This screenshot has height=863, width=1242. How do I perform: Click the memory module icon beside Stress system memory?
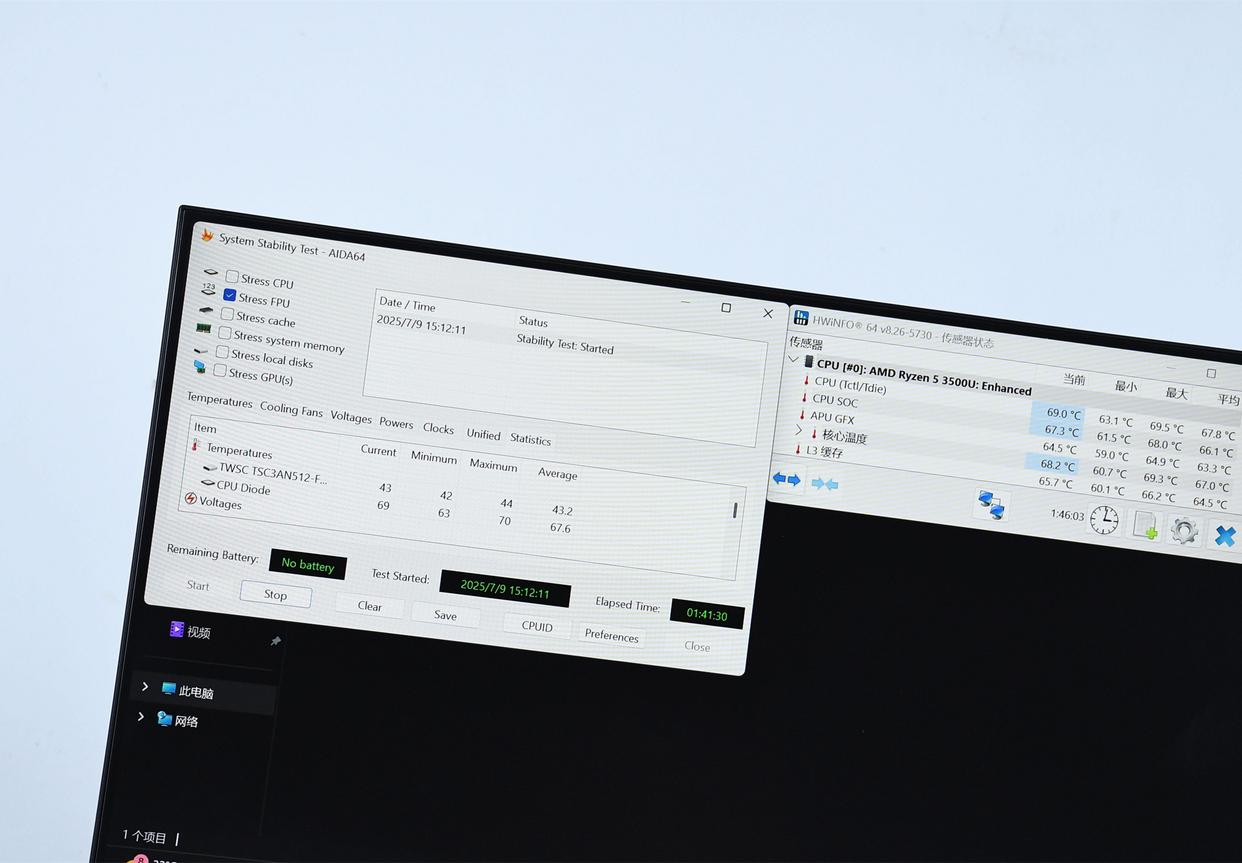coord(203,328)
